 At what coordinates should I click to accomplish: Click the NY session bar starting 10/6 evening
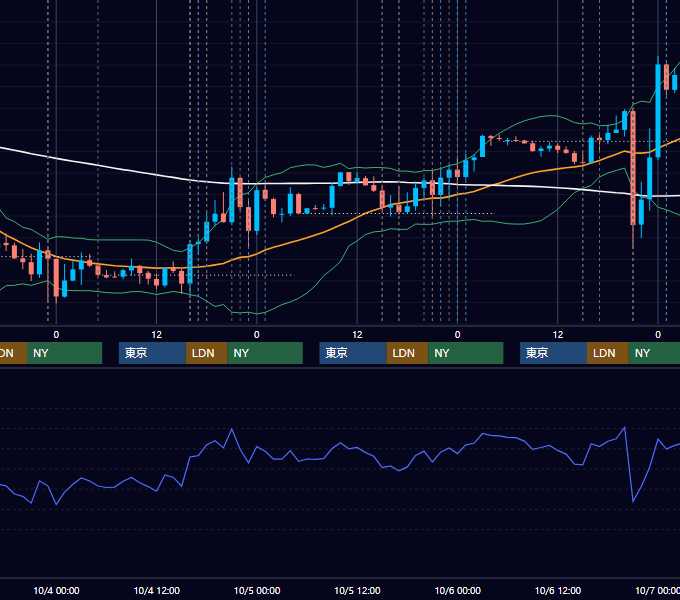[x=654, y=353]
